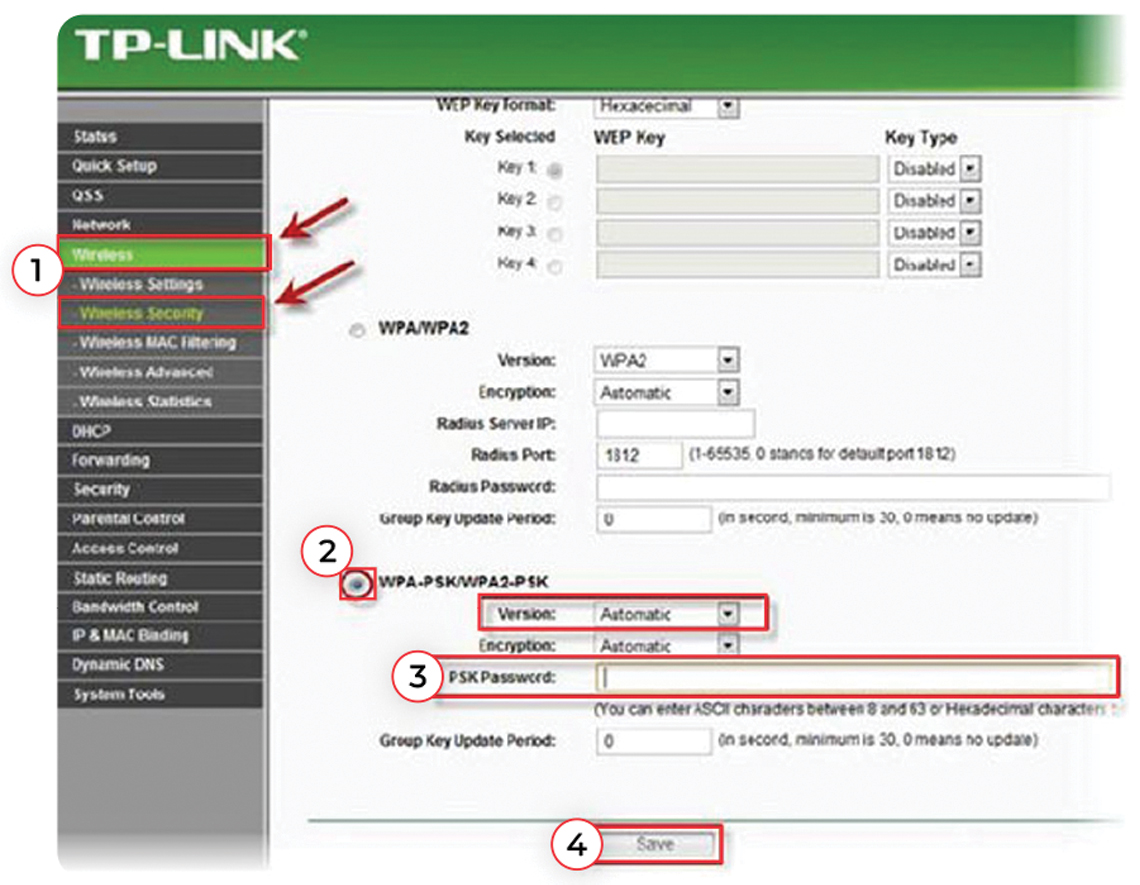Click the PSK Password field
The image size is (1140, 885).
854,678
